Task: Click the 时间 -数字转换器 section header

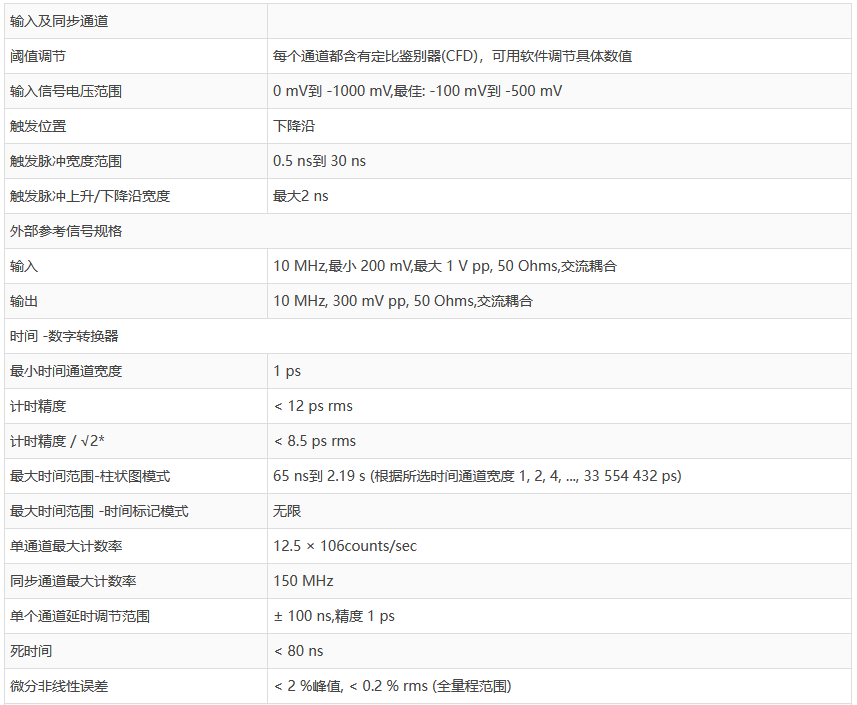Action: [x=64, y=336]
